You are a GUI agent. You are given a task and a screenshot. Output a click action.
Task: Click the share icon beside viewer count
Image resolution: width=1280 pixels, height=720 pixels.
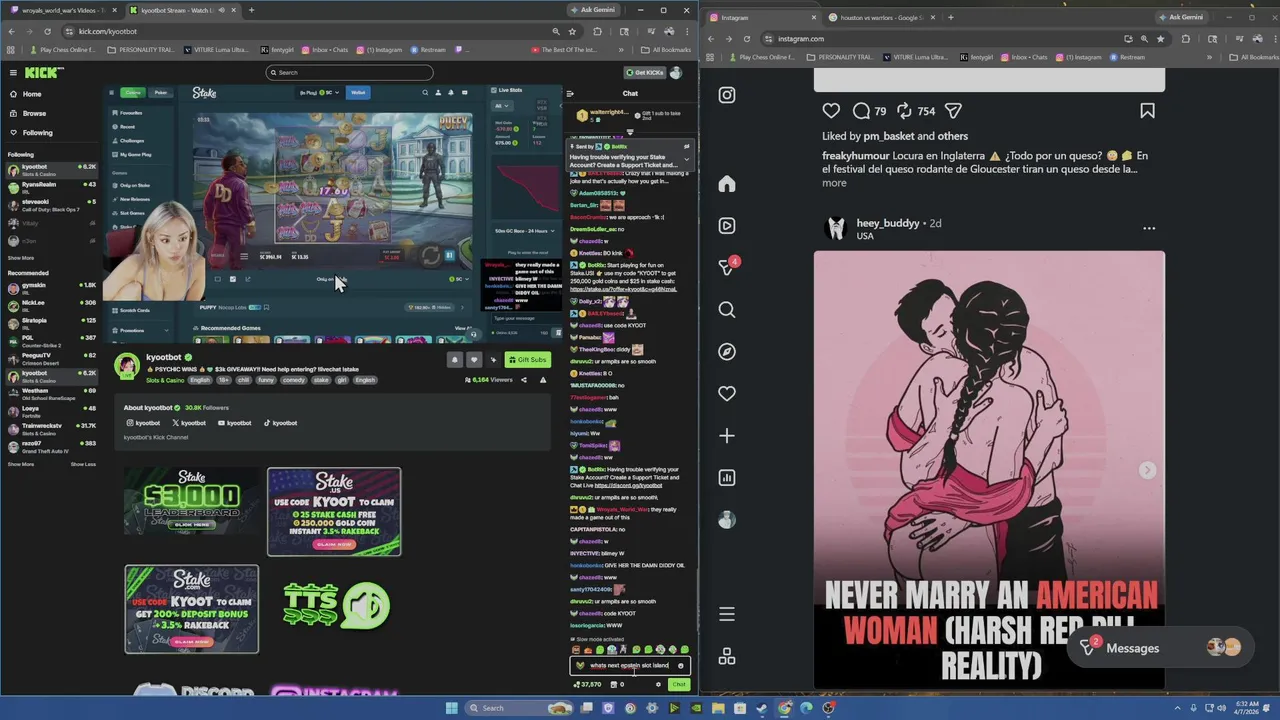pos(524,380)
